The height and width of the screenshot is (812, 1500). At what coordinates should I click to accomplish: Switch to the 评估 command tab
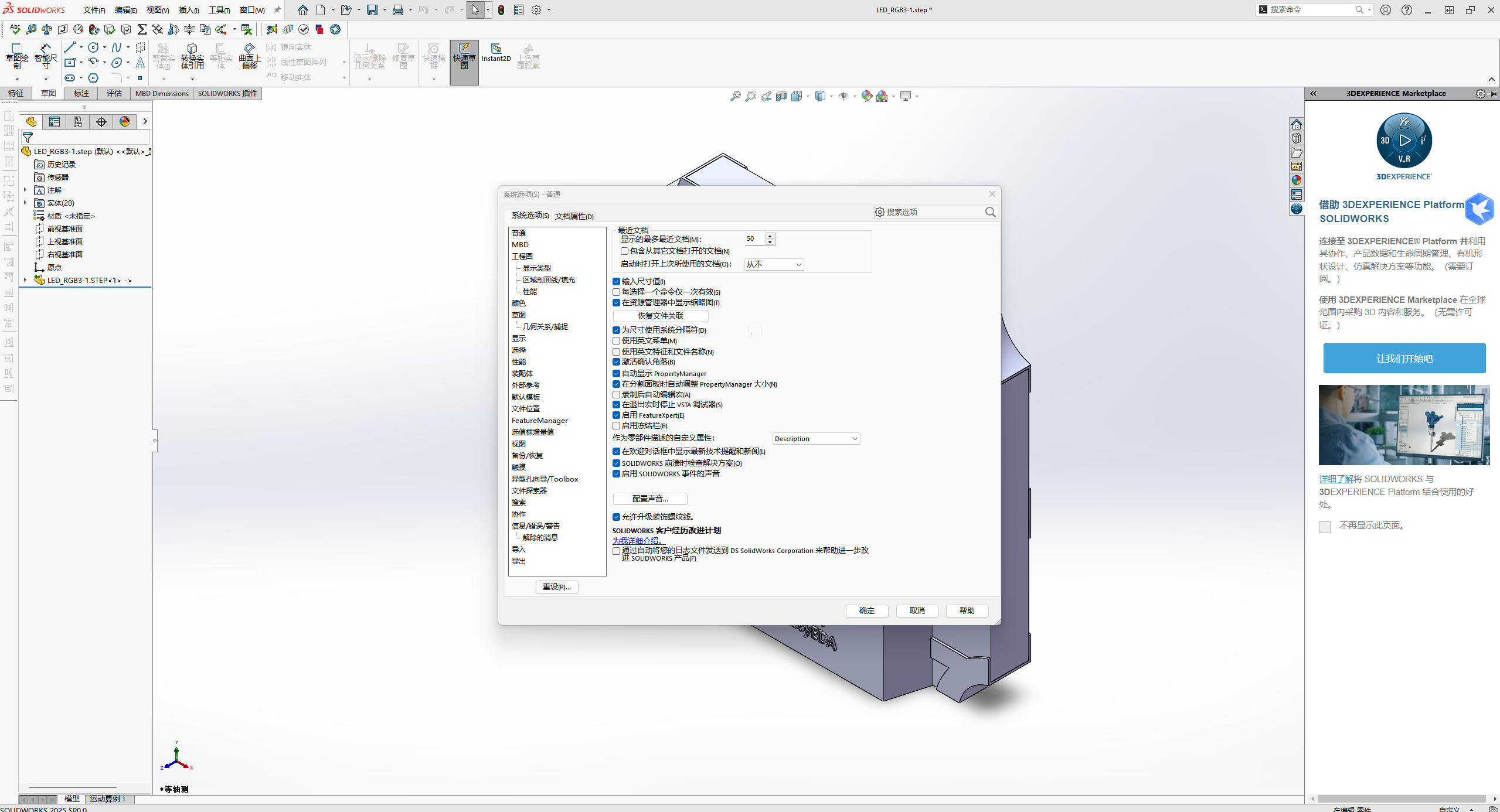coord(114,93)
